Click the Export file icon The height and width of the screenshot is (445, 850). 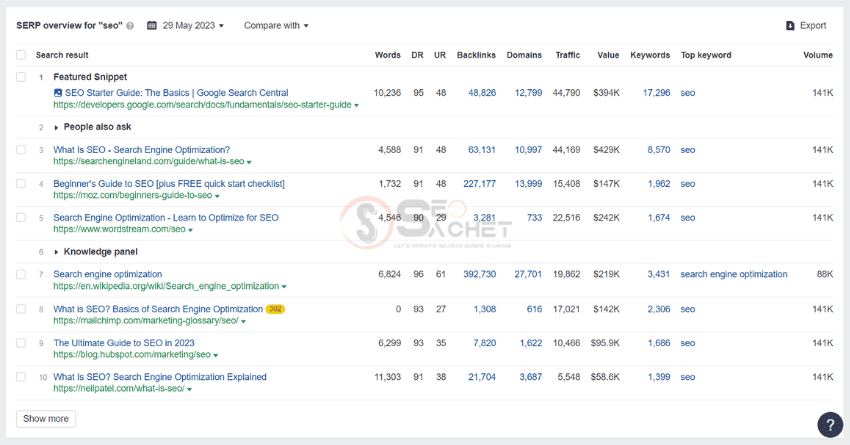click(790, 25)
